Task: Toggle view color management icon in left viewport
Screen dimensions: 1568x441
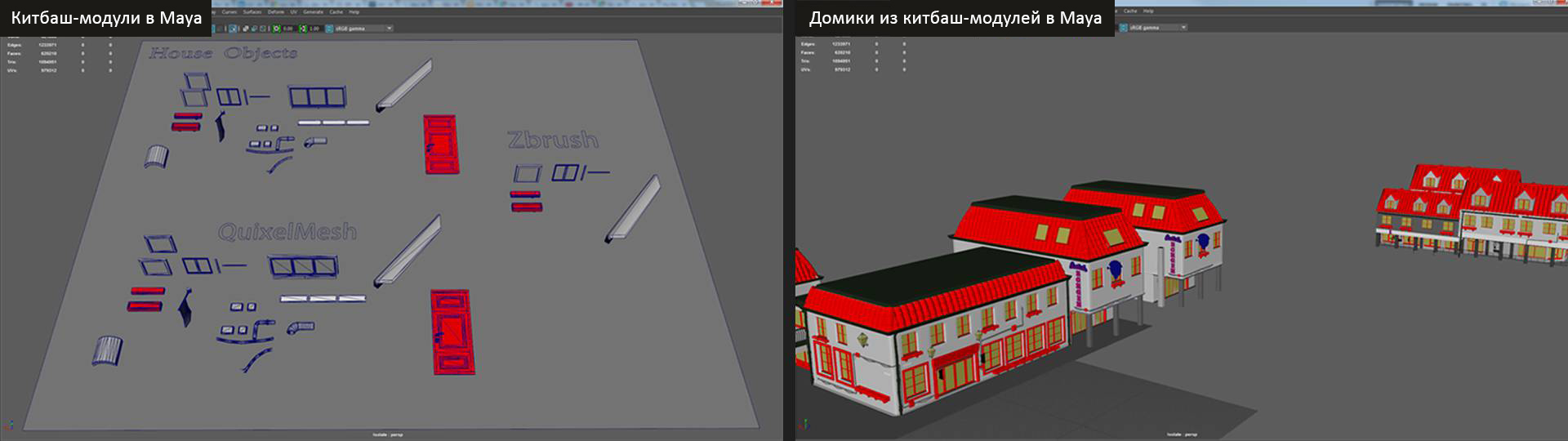Action: 329,29
